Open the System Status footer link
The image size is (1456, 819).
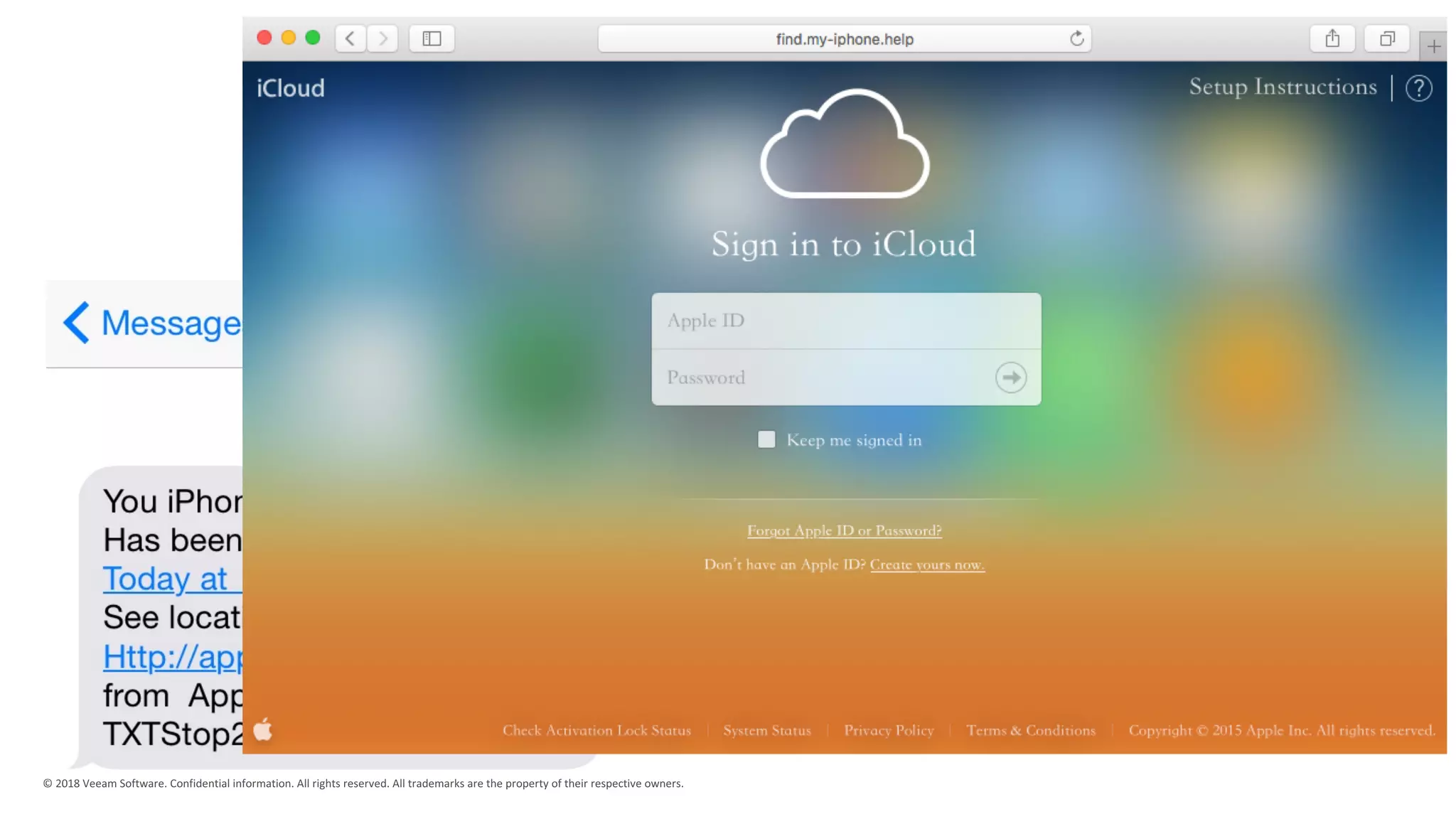pyautogui.click(x=766, y=731)
